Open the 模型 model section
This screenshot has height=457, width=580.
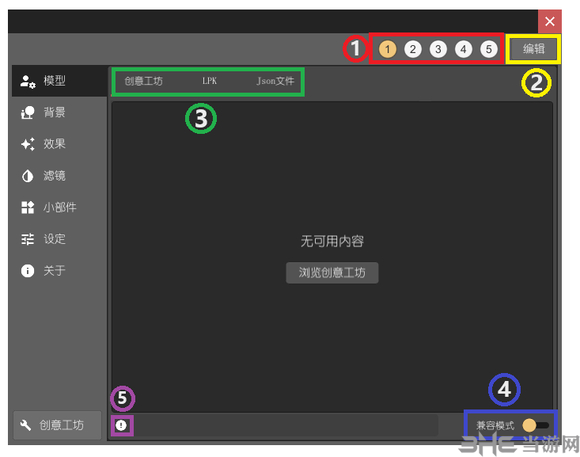(59, 81)
